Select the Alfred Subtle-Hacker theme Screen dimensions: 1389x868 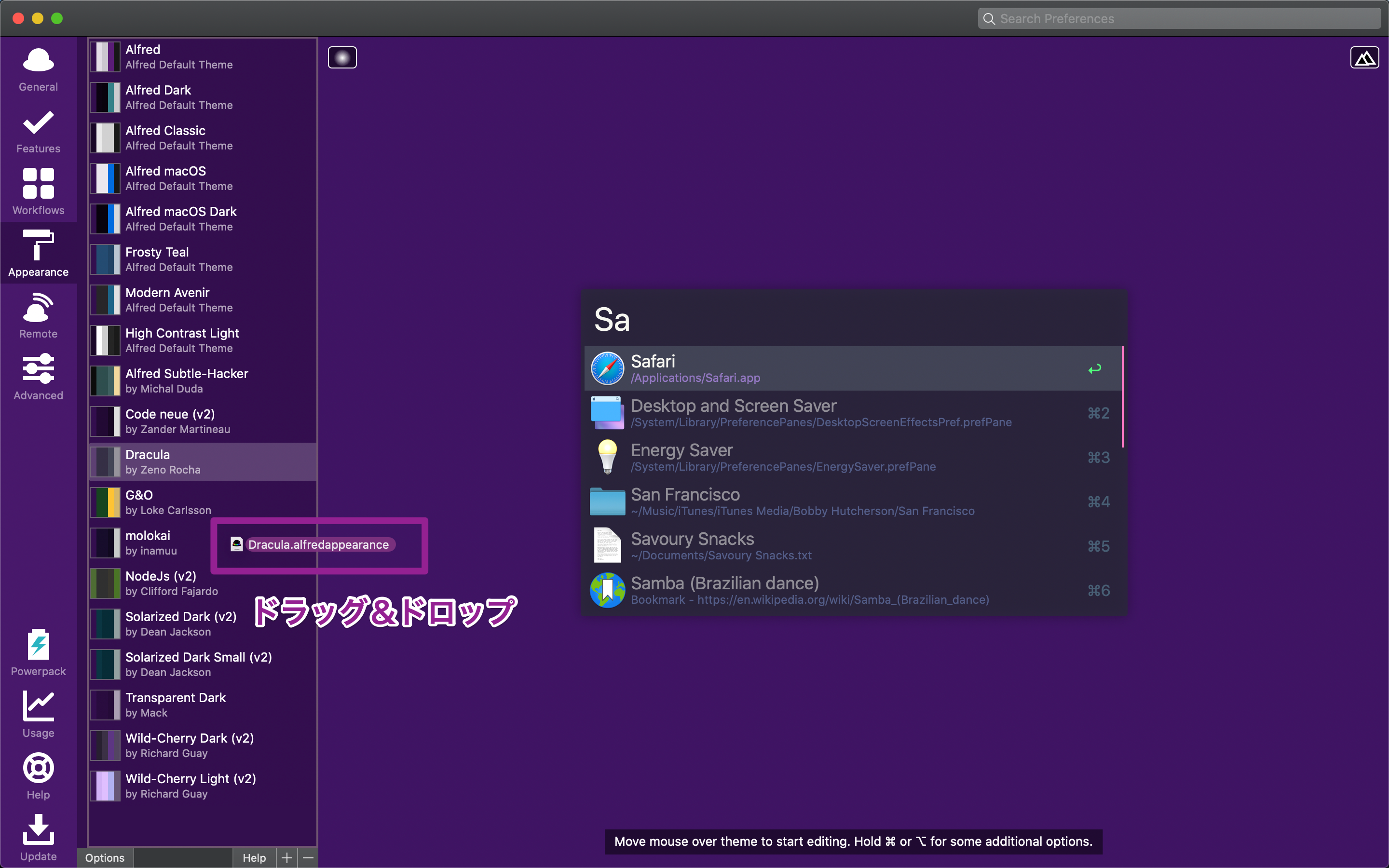point(203,381)
